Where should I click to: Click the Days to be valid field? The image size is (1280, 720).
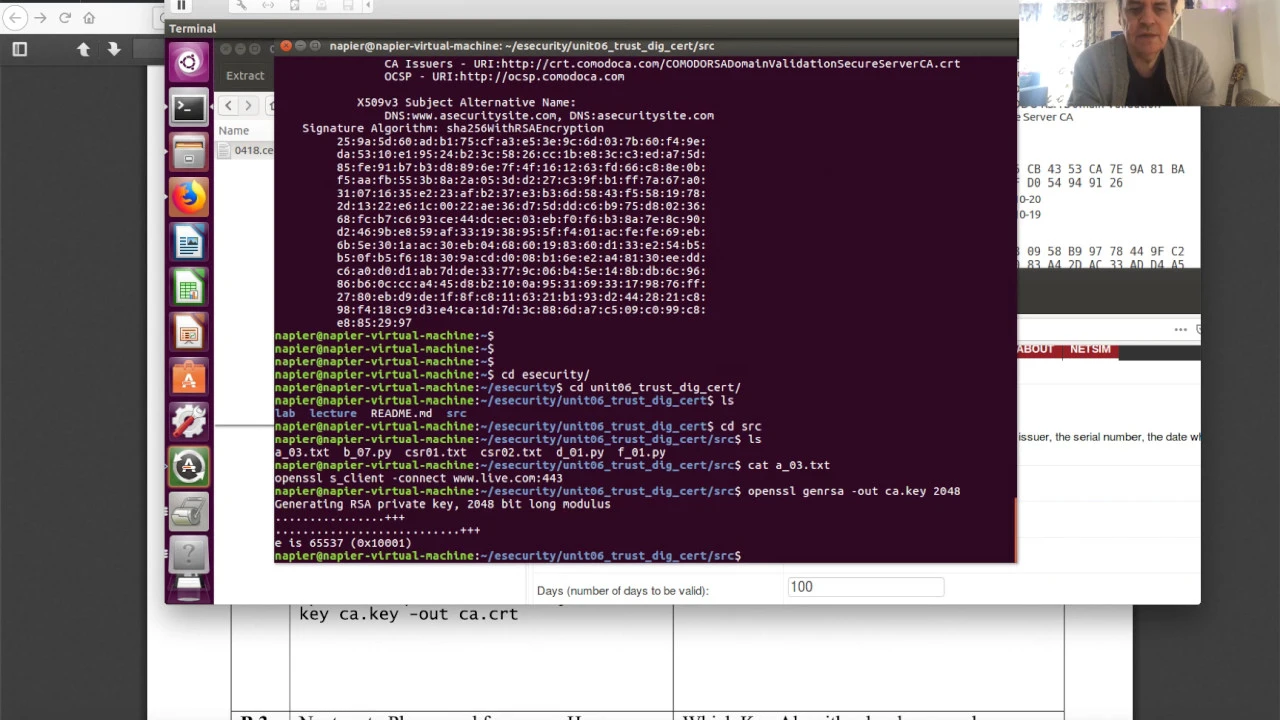coord(866,587)
